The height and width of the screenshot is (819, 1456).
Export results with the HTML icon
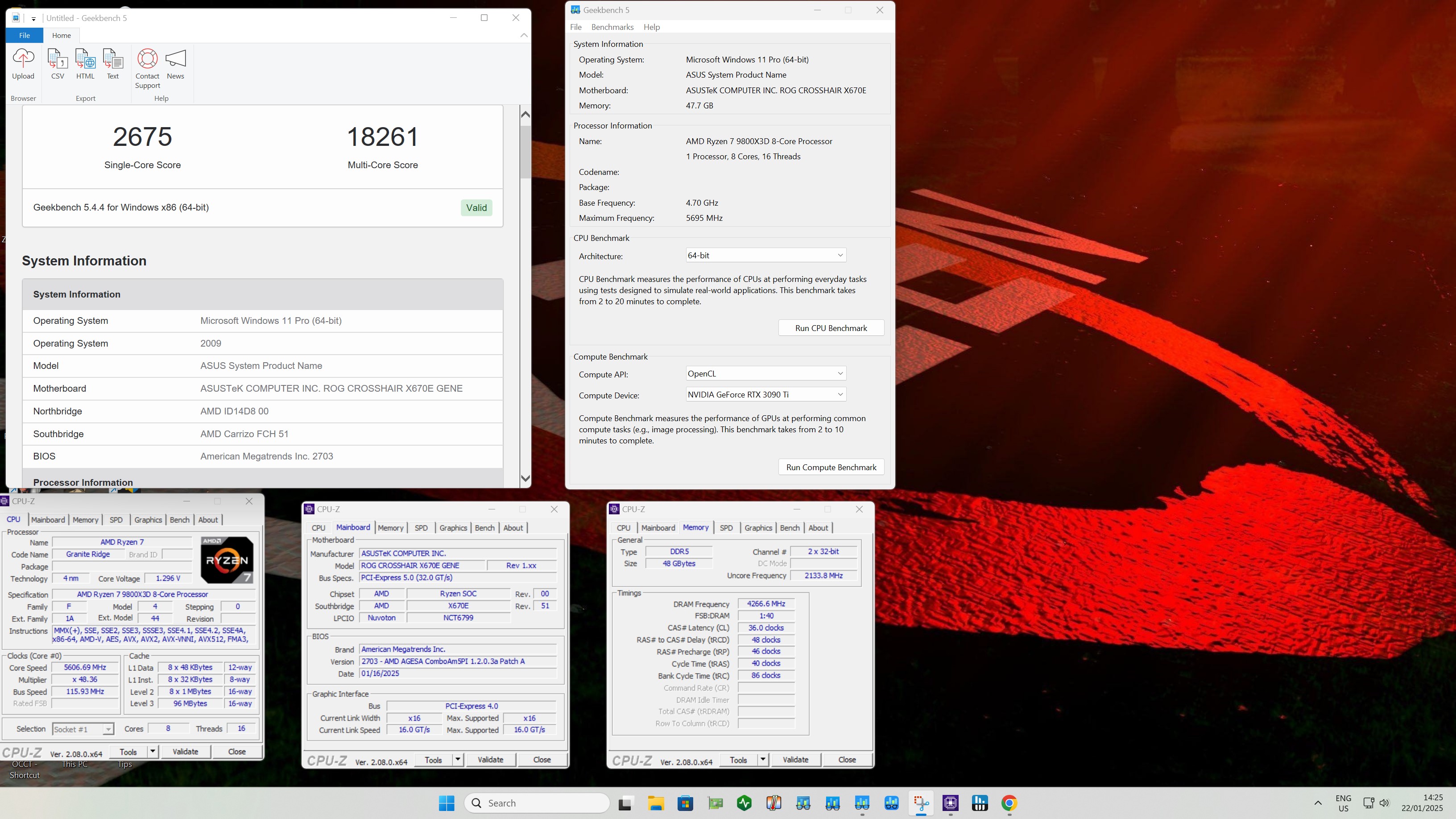pos(85,58)
